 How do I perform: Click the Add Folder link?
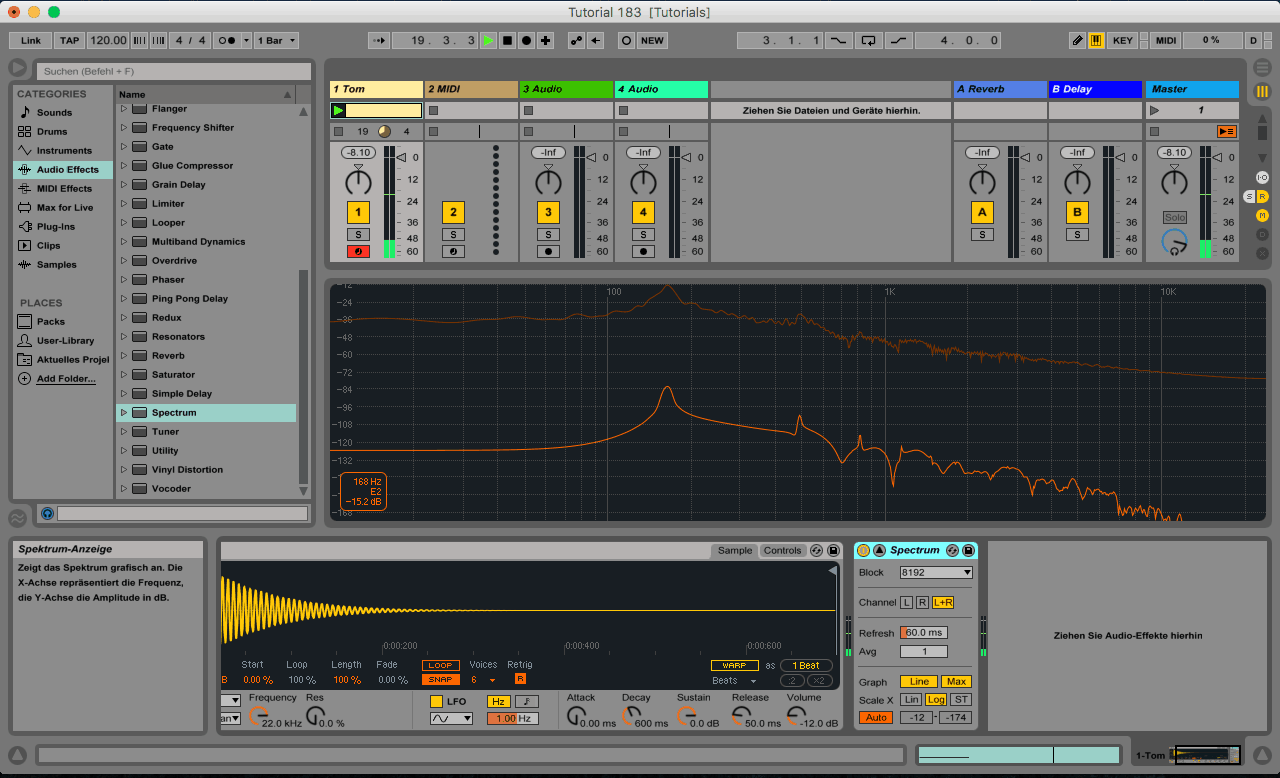pyautogui.click(x=66, y=379)
